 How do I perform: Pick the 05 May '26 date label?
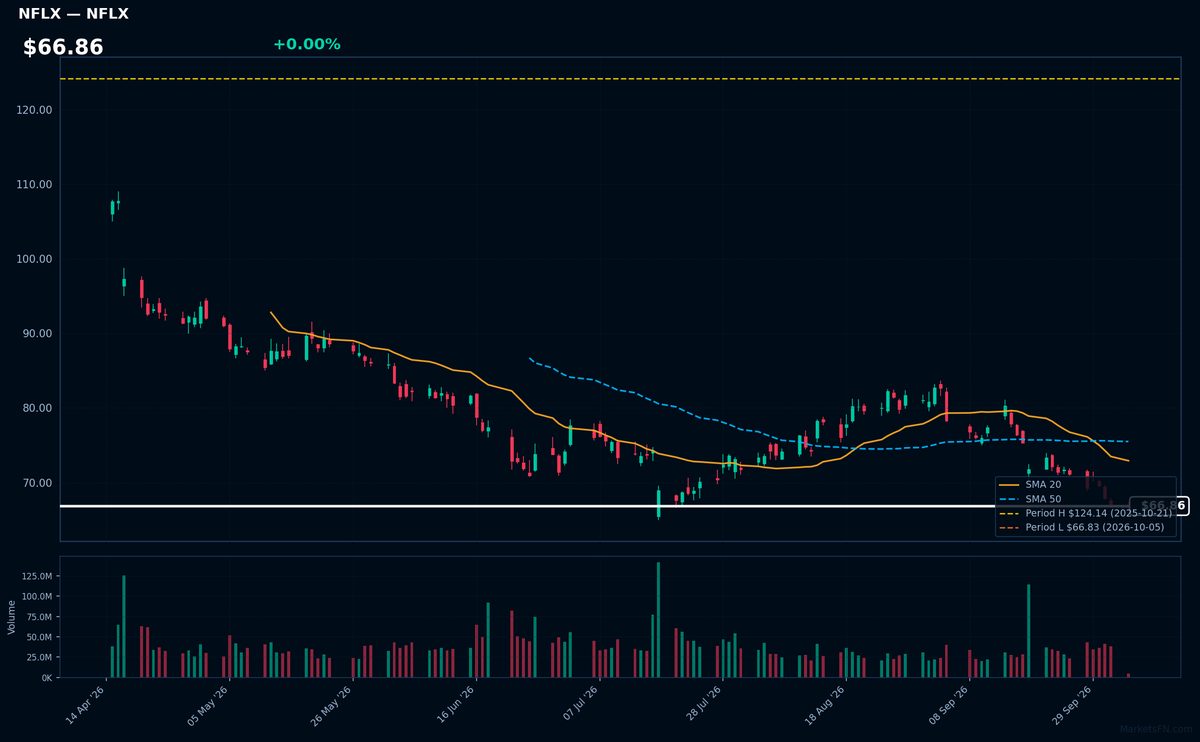click(207, 706)
